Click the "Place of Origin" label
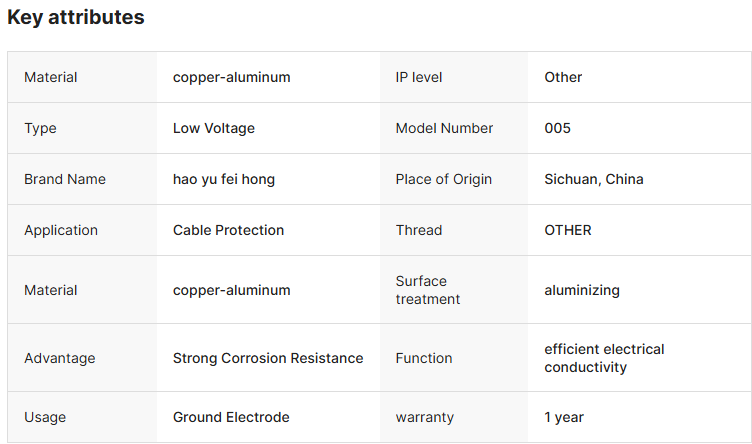This screenshot has height=444, width=752. click(444, 179)
